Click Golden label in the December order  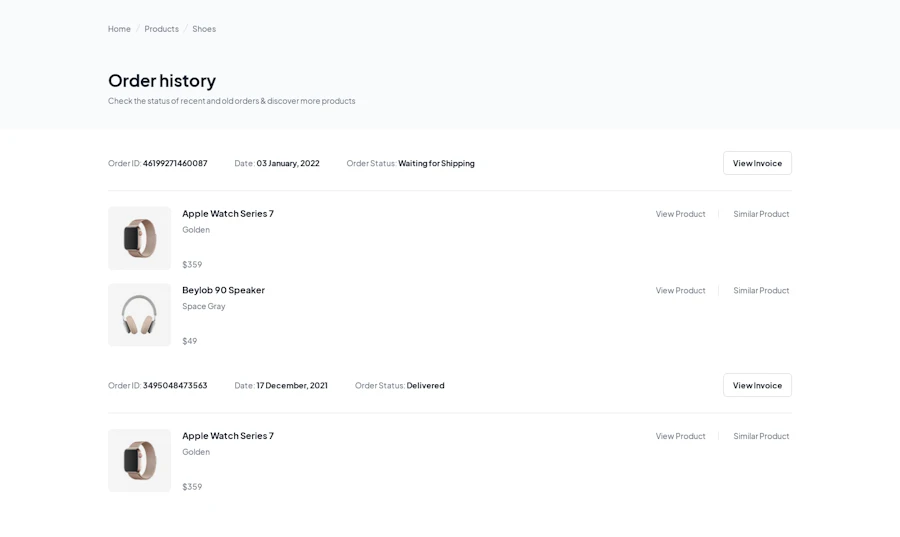coord(196,452)
